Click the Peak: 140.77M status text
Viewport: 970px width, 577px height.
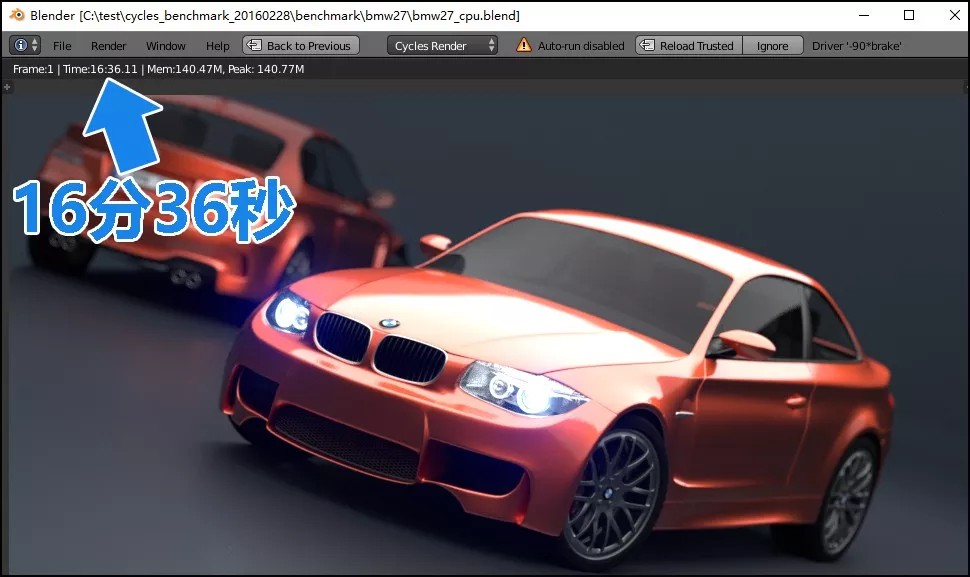click(266, 69)
